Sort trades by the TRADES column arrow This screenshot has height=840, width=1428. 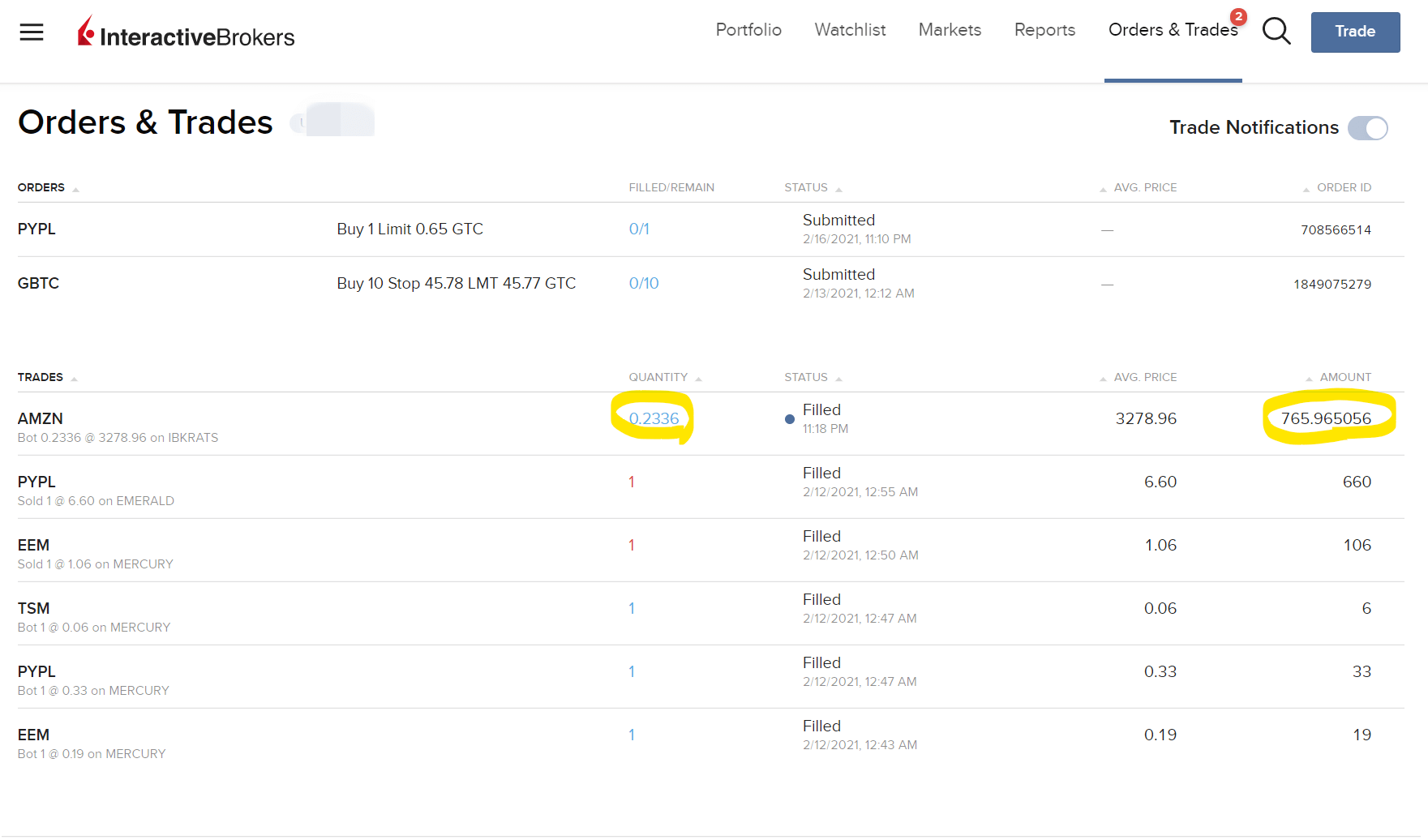(x=74, y=379)
